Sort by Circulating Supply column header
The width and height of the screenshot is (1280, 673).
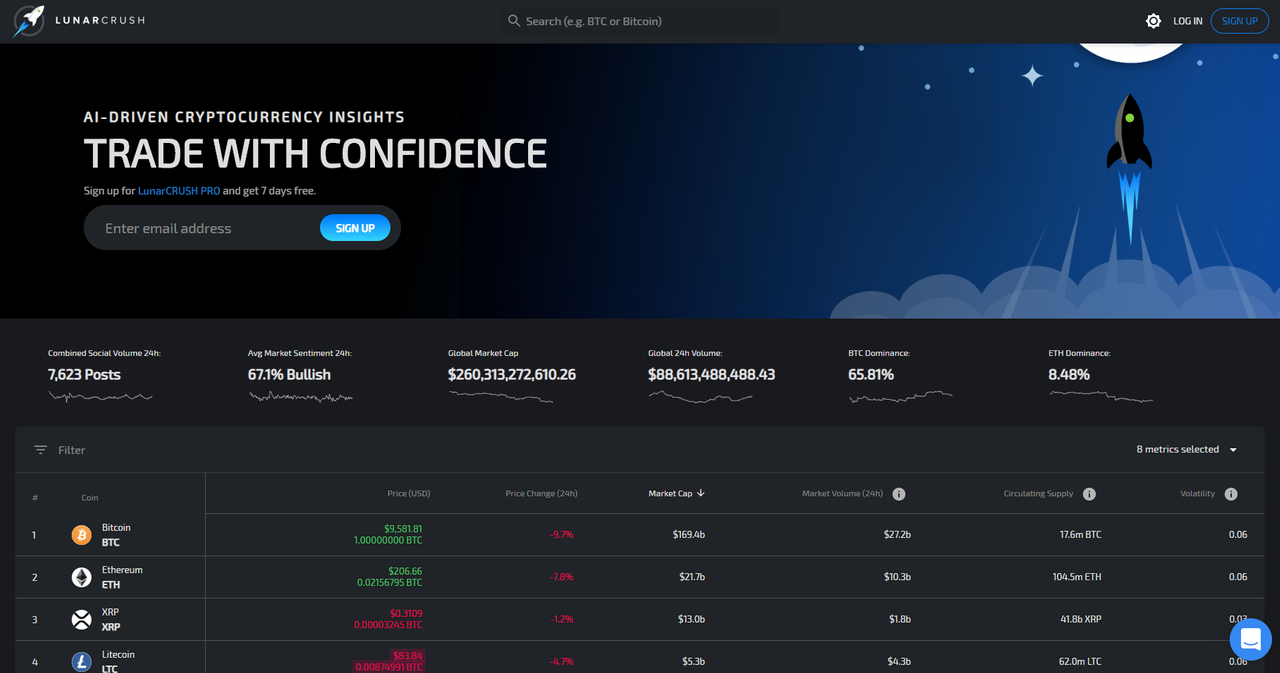[1038, 493]
